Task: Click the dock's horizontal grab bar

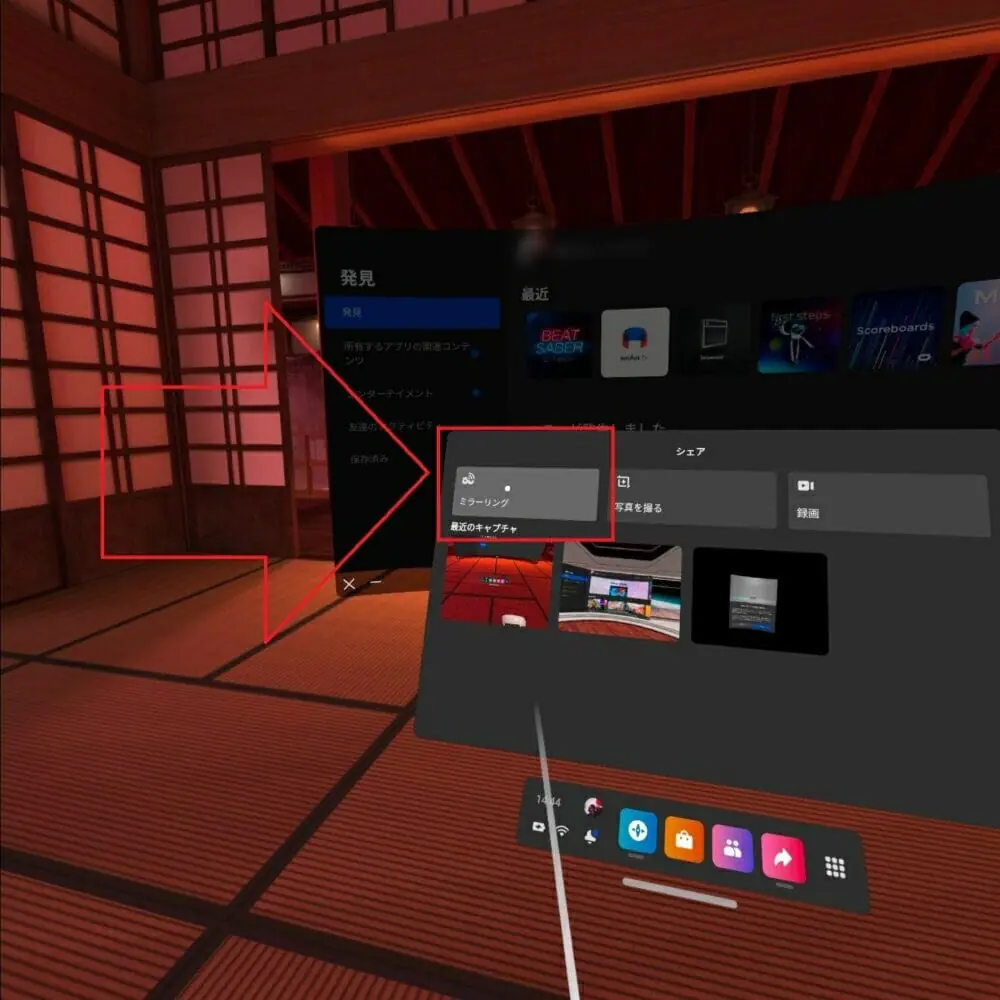Action: [678, 892]
